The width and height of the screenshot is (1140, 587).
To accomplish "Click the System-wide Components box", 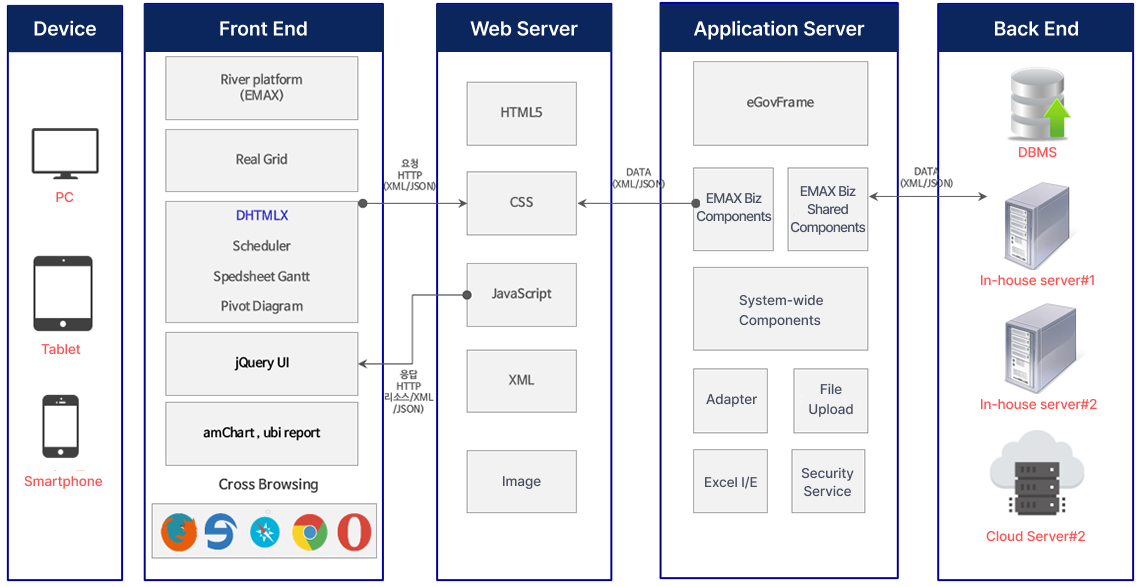I will 780,309.
